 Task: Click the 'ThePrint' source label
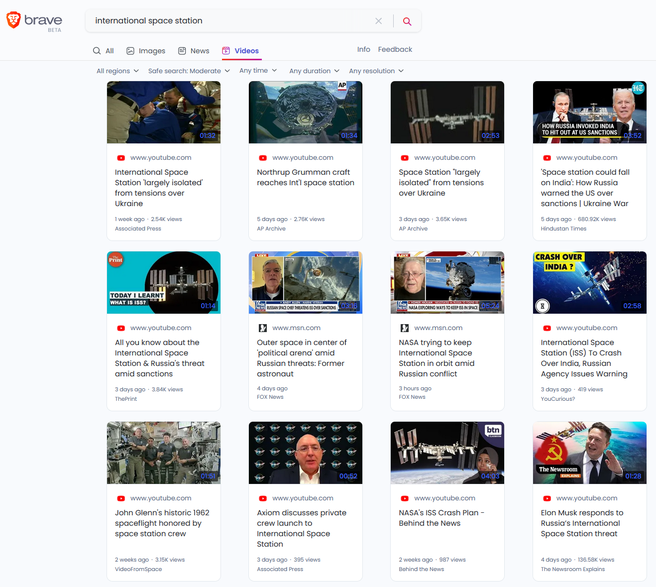click(x=126, y=399)
